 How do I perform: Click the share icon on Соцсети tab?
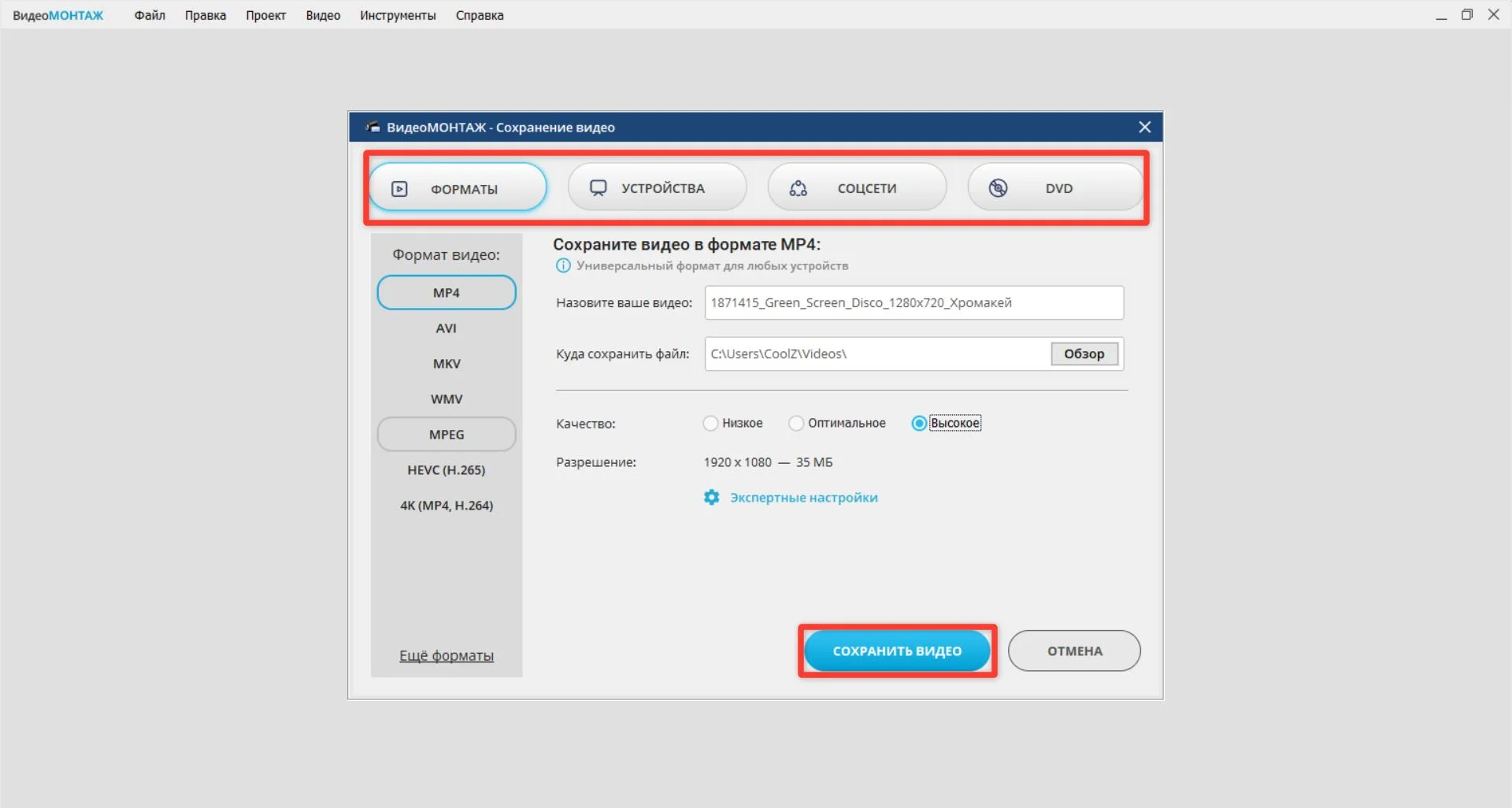[x=798, y=188]
